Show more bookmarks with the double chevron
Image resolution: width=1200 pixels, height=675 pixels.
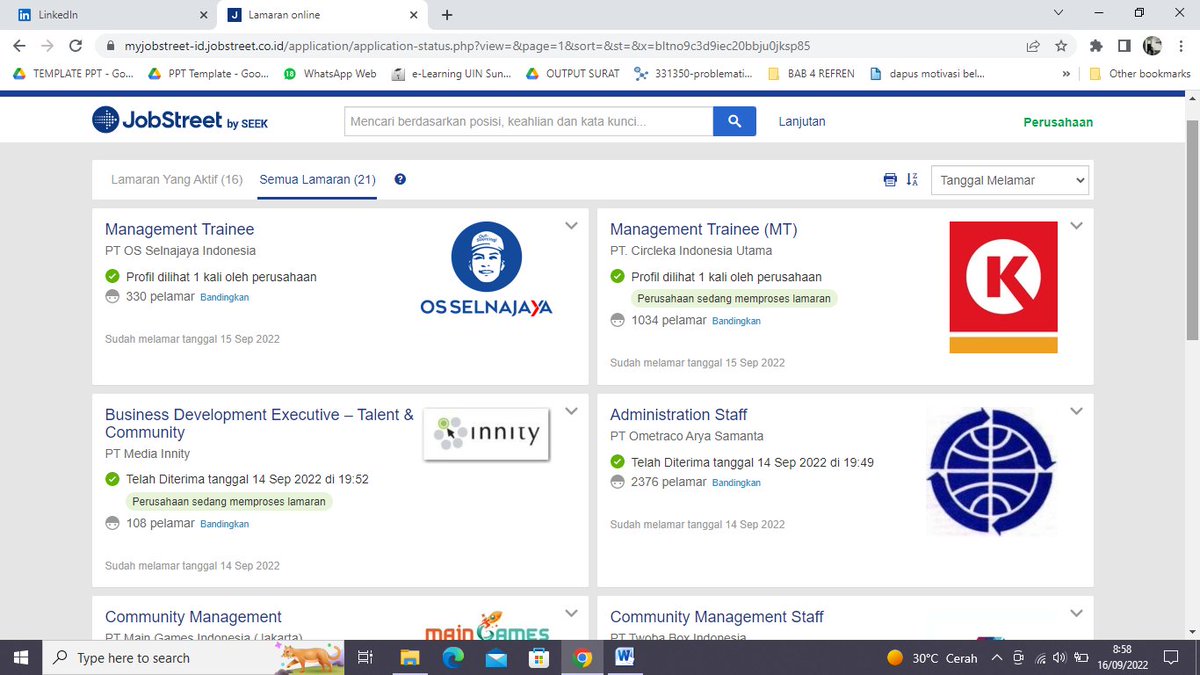point(1067,73)
